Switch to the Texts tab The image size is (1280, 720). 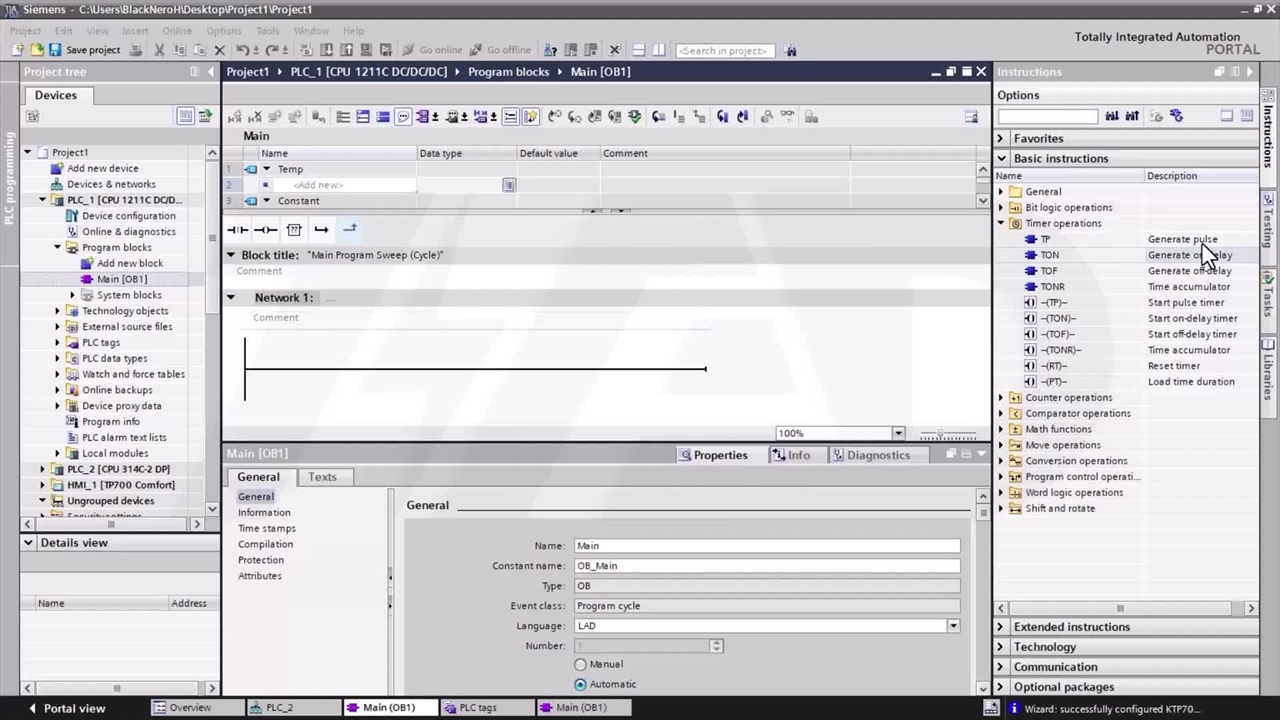point(322,477)
